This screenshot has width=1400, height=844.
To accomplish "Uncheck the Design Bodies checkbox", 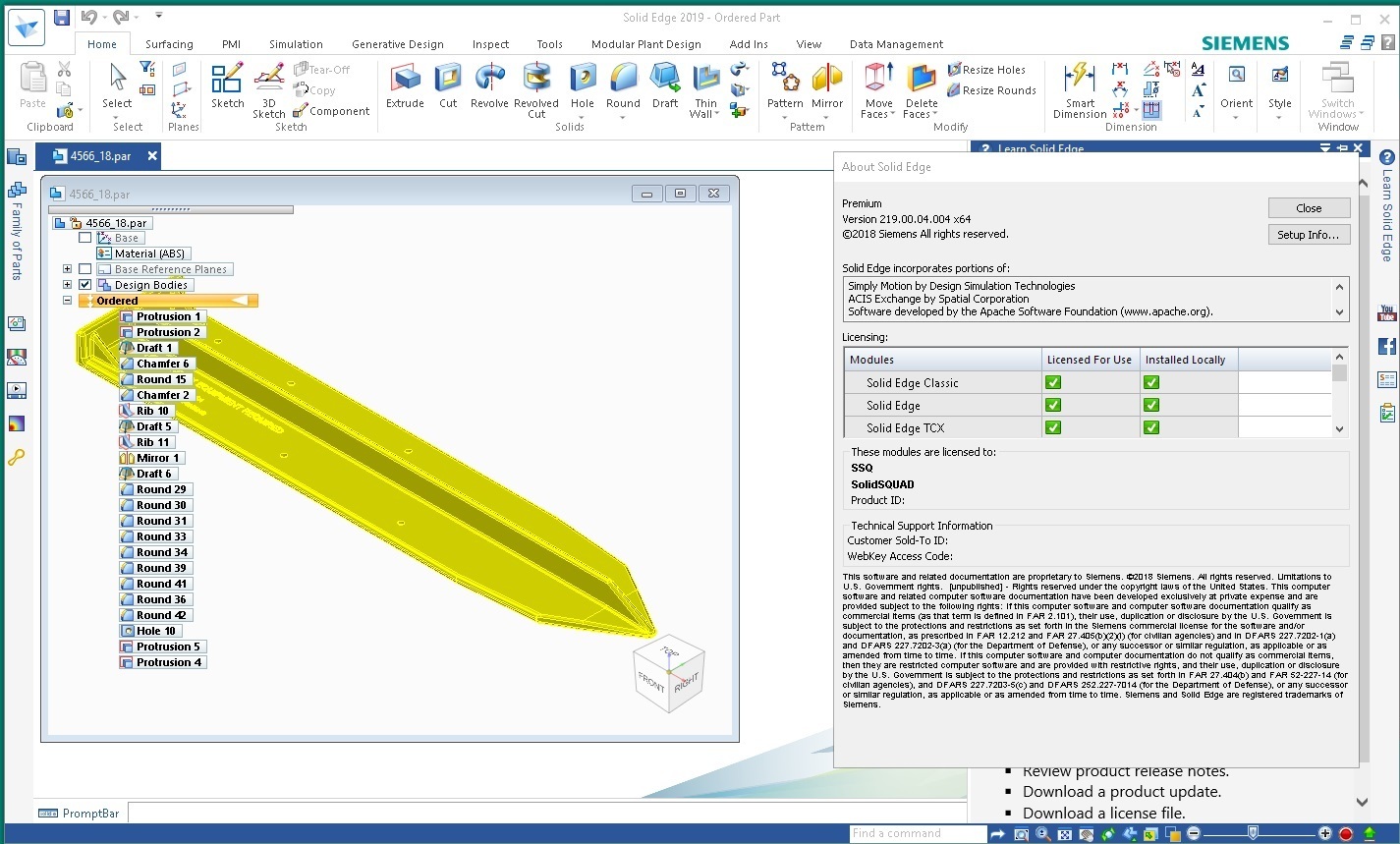I will point(85,285).
